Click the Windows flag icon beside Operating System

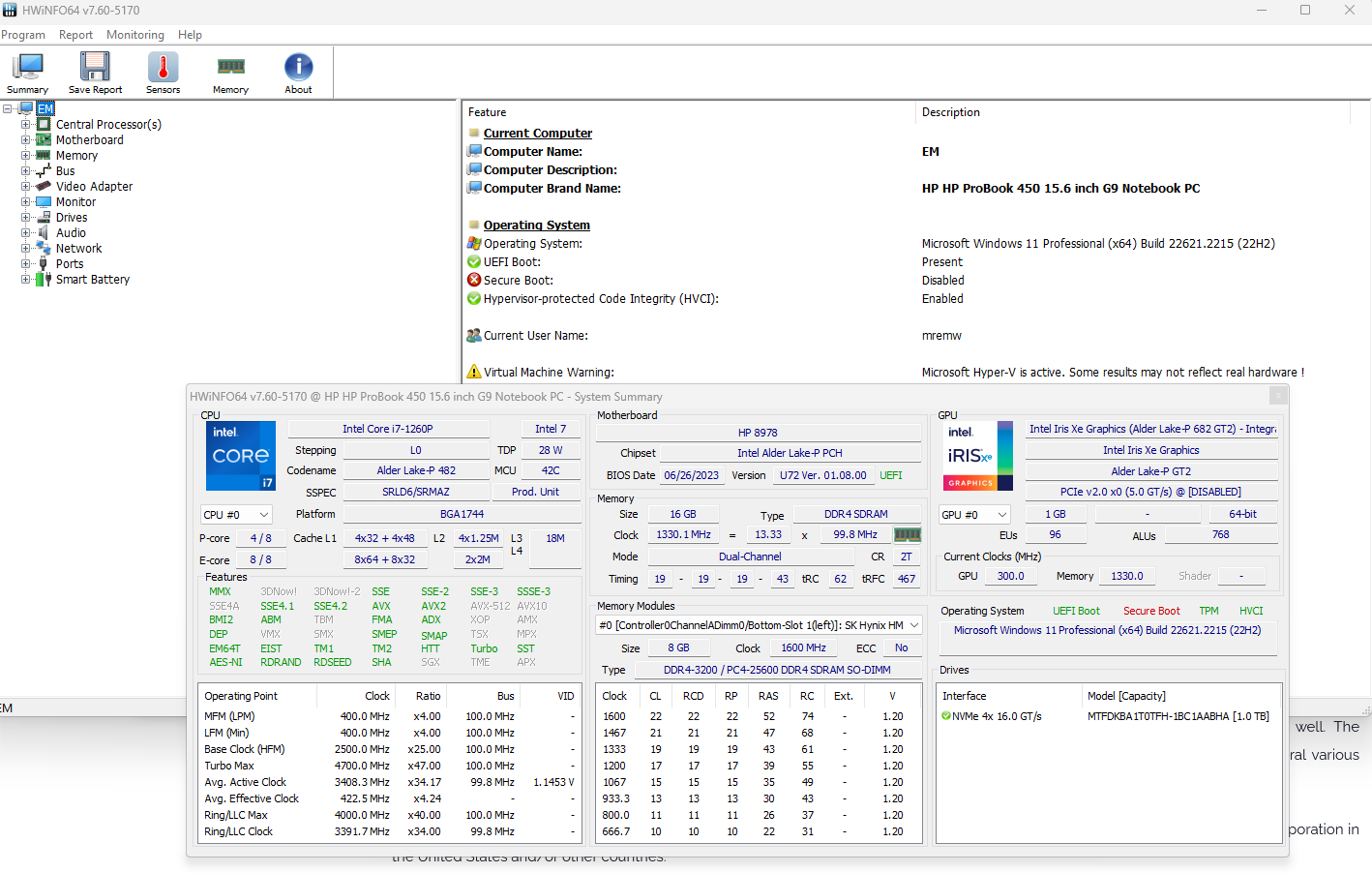[474, 244]
